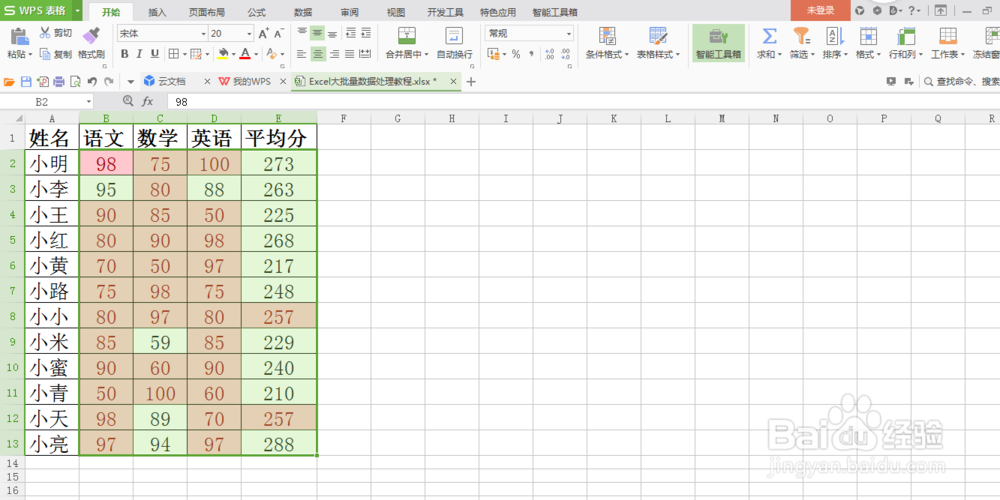Open the font size dropdown showing 20
This screenshot has height=500, width=1000.
click(249, 34)
